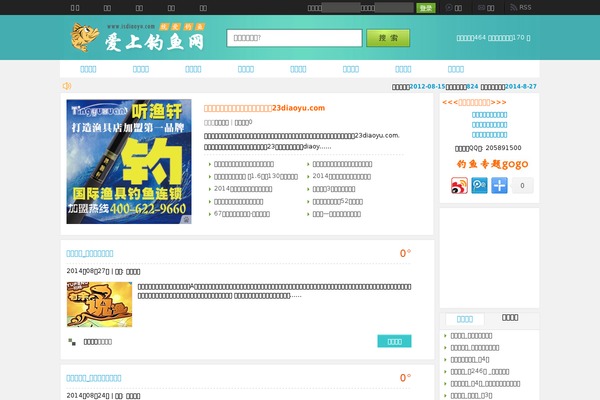Select the first navigation menu item
This screenshot has height=400, width=600.
coord(88,69)
